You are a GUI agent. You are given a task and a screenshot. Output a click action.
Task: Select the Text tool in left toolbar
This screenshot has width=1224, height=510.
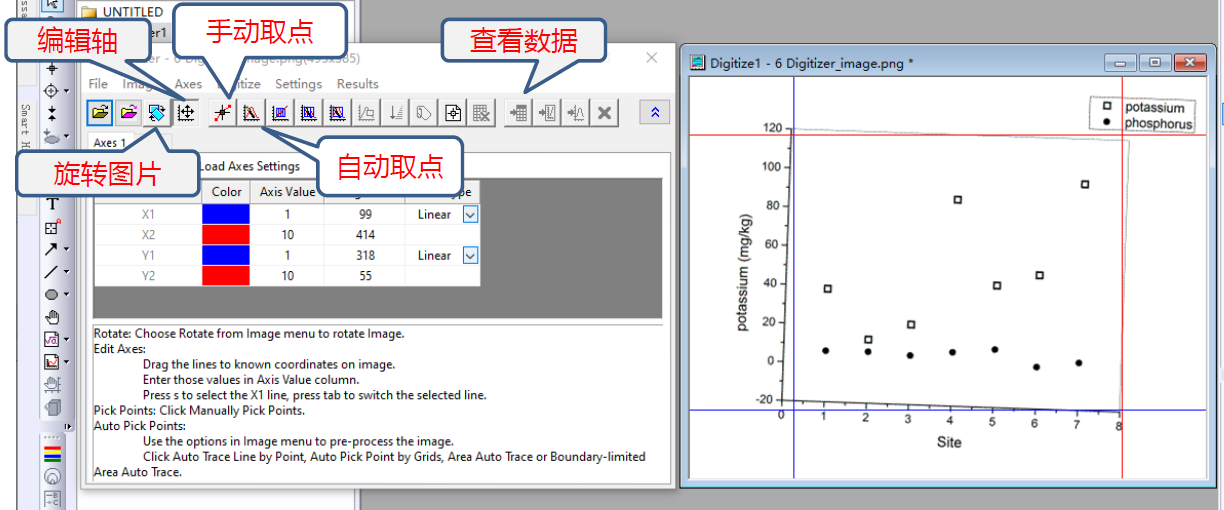pyautogui.click(x=52, y=205)
